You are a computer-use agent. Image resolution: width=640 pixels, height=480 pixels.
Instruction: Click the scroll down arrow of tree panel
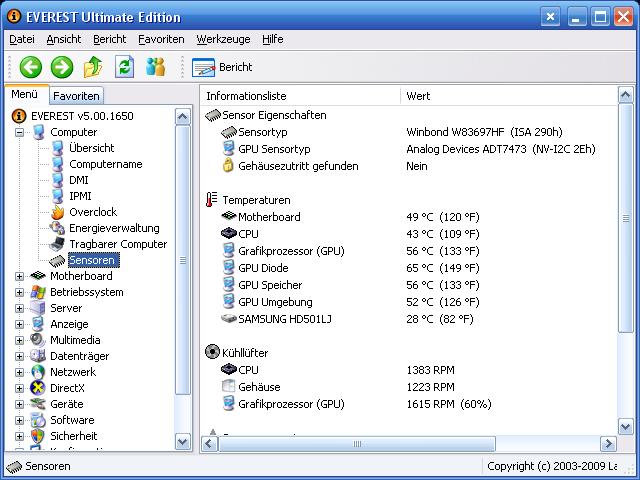point(183,441)
